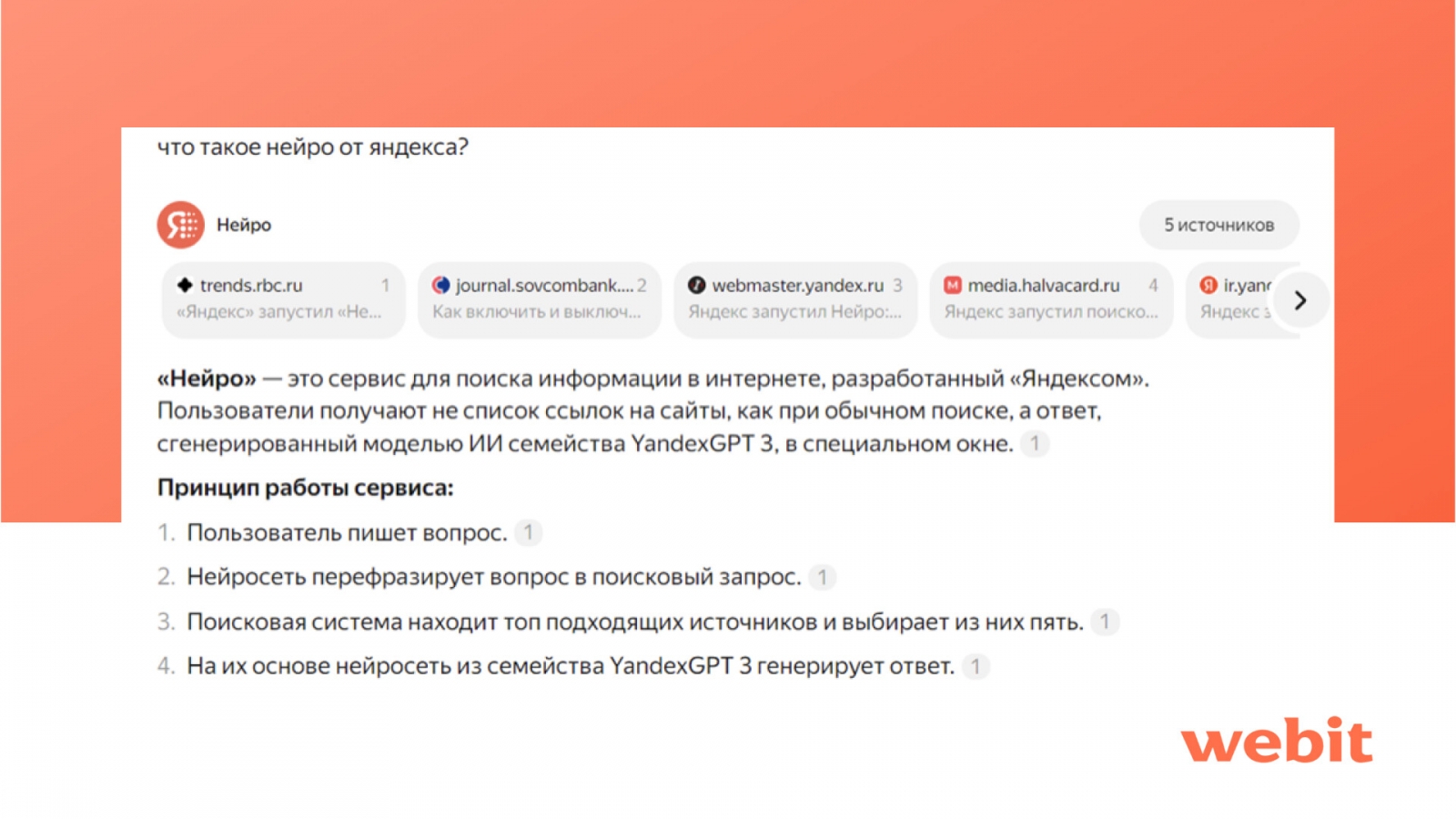This screenshot has height=819, width=1456.
Task: Click the Halvacard media favicon
Action: (953, 285)
